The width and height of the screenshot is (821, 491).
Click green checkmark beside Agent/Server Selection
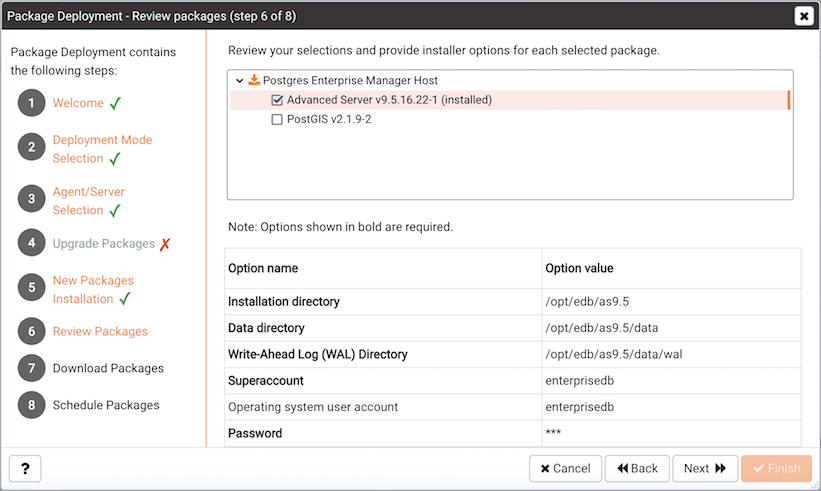click(115, 210)
